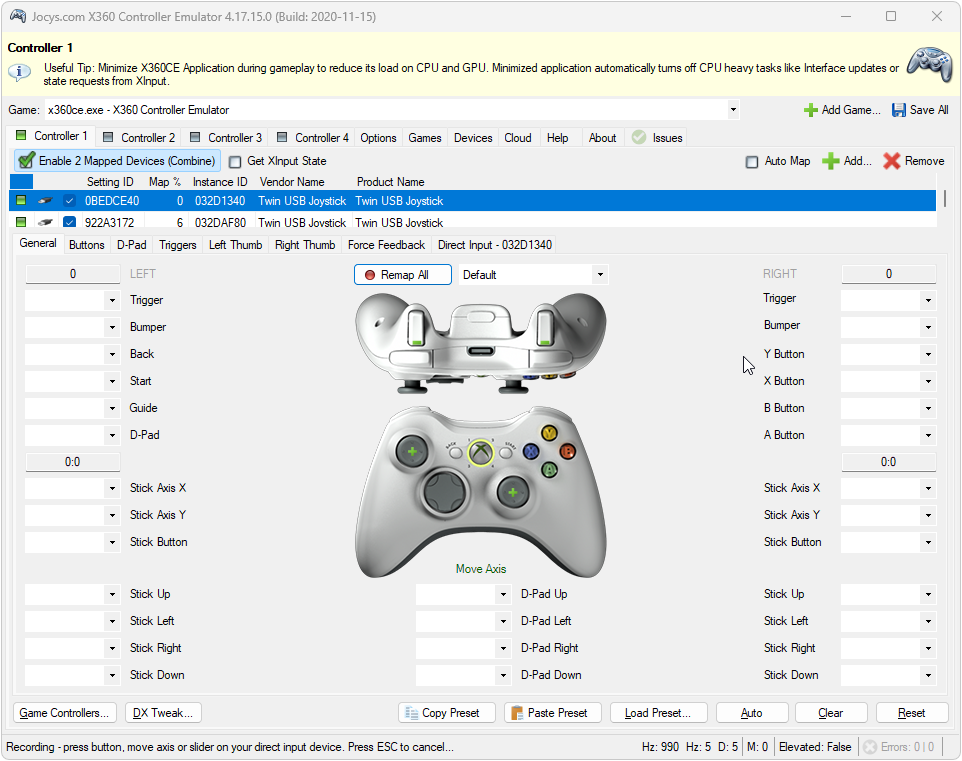Click the Y button on the controller image
The height and width of the screenshot is (761, 962).
[x=549, y=433]
